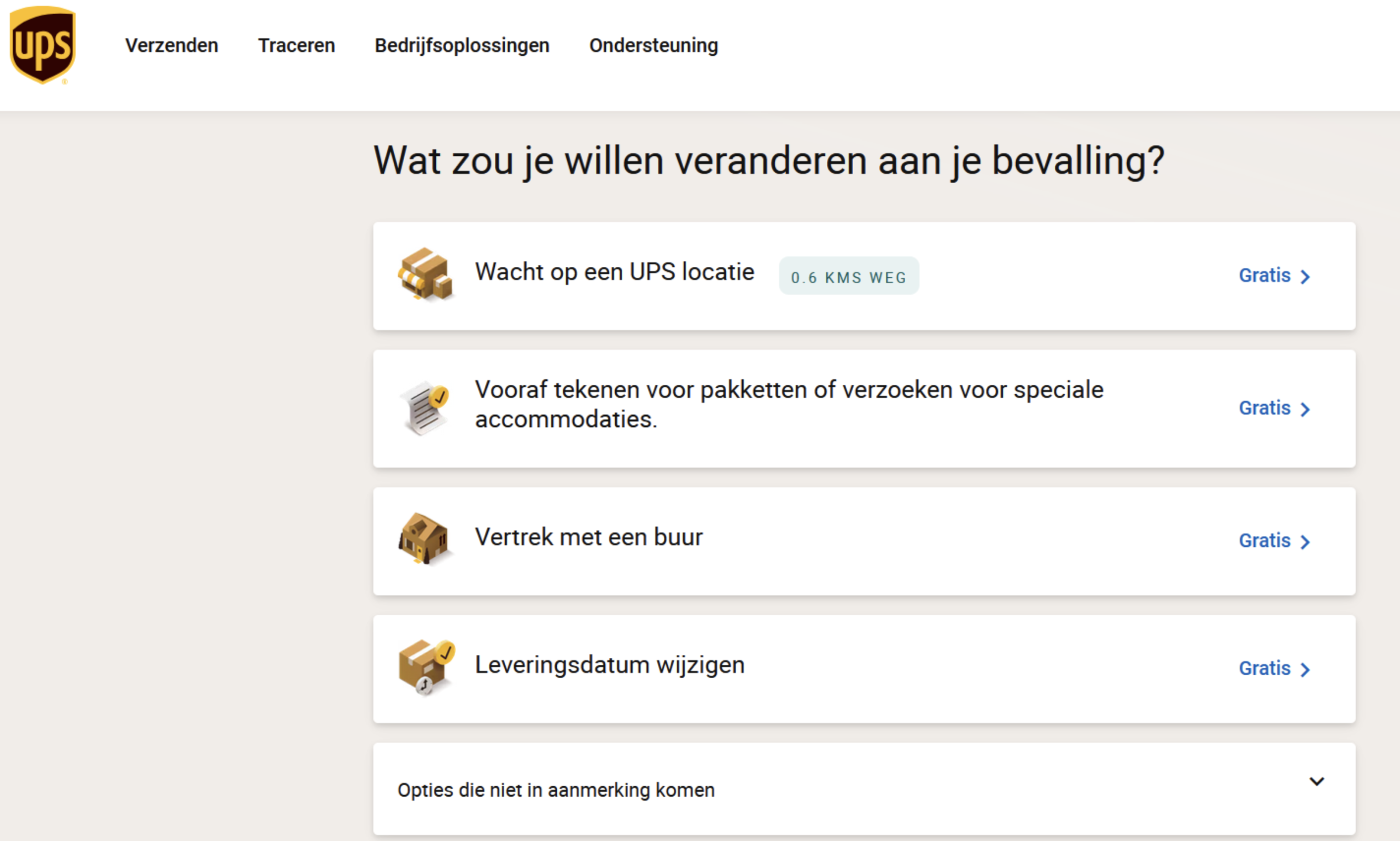Click Gratis on the Vertrek met een buur option
The width and height of the screenshot is (1400, 841).
point(1264,542)
